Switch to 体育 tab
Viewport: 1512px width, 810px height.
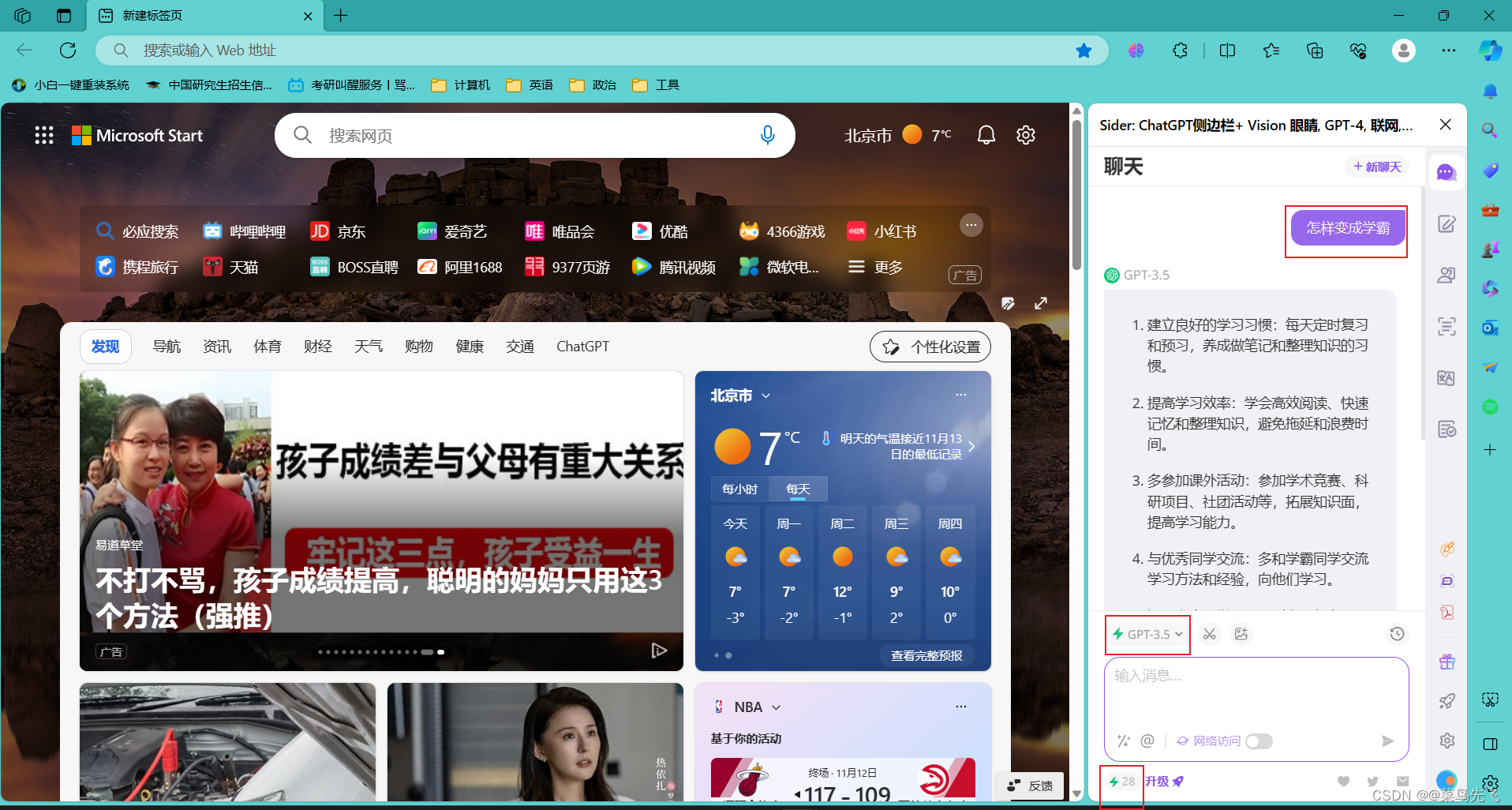click(268, 347)
